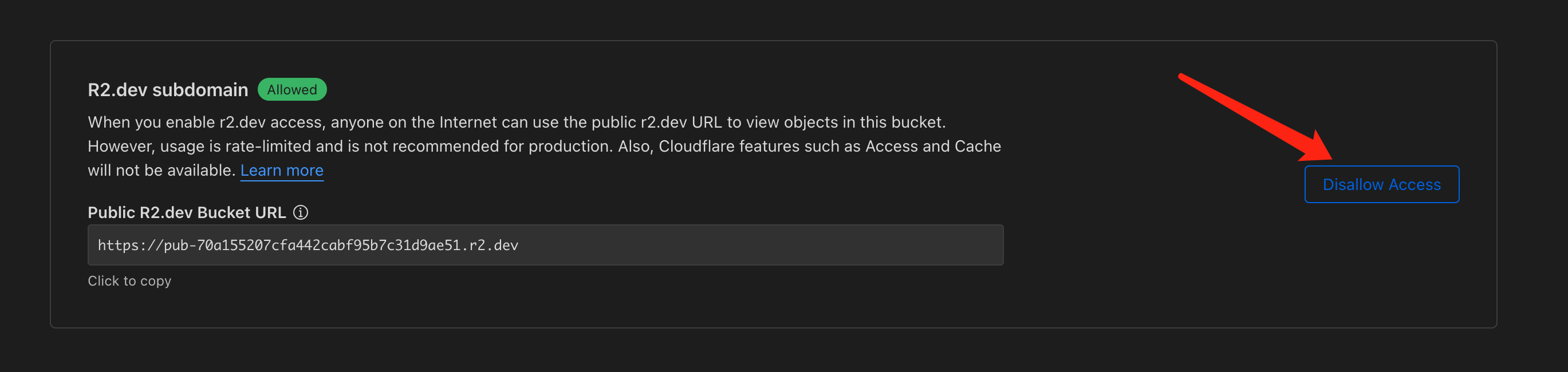This screenshot has height=372, width=1568.
Task: Click the tail of the red arrow
Action: click(1182, 77)
